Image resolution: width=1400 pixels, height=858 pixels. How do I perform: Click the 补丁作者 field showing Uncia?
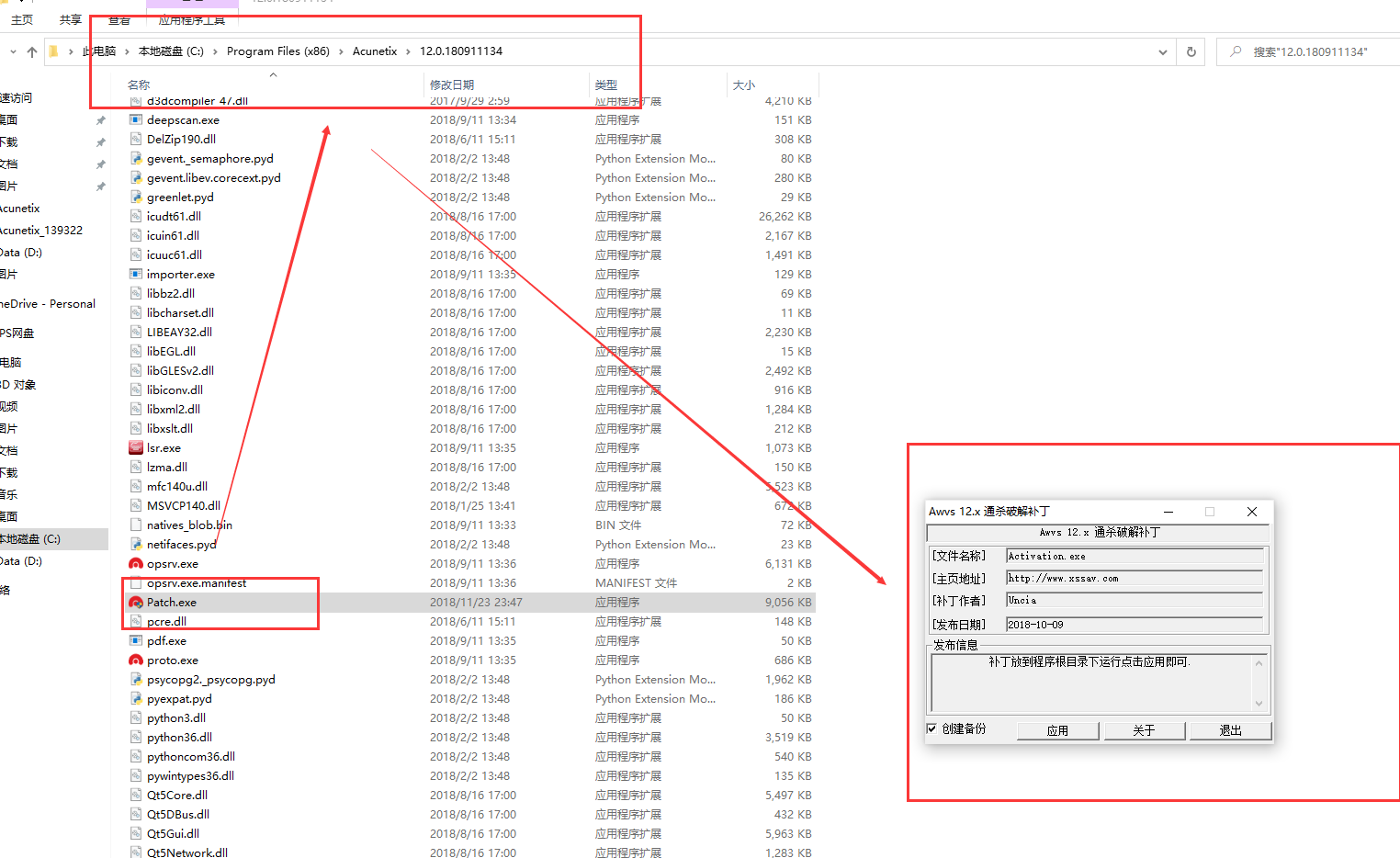click(1135, 600)
